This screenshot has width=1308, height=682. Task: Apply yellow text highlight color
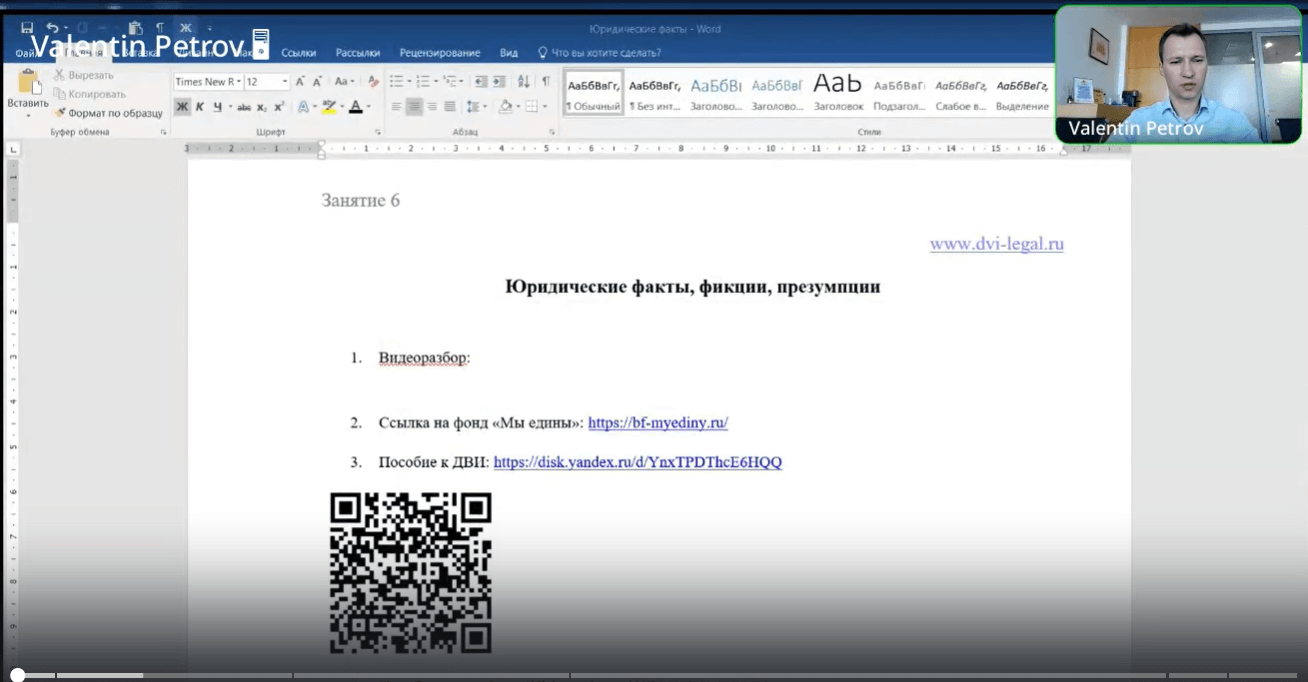330,106
